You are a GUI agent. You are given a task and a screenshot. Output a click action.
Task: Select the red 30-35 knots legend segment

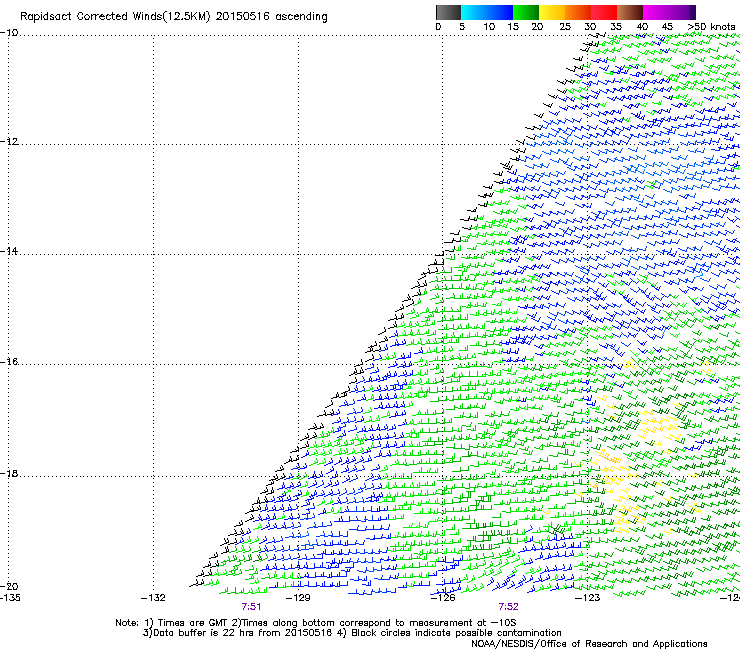click(604, 12)
